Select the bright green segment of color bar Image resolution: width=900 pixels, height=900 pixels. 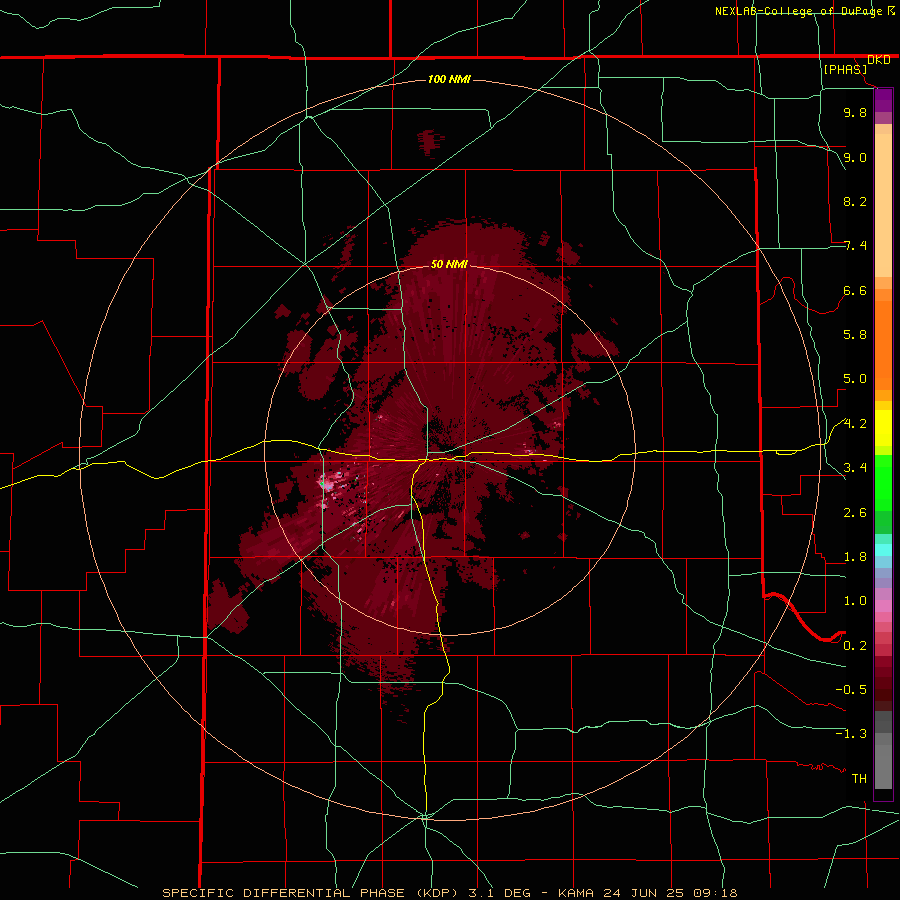coord(883,483)
